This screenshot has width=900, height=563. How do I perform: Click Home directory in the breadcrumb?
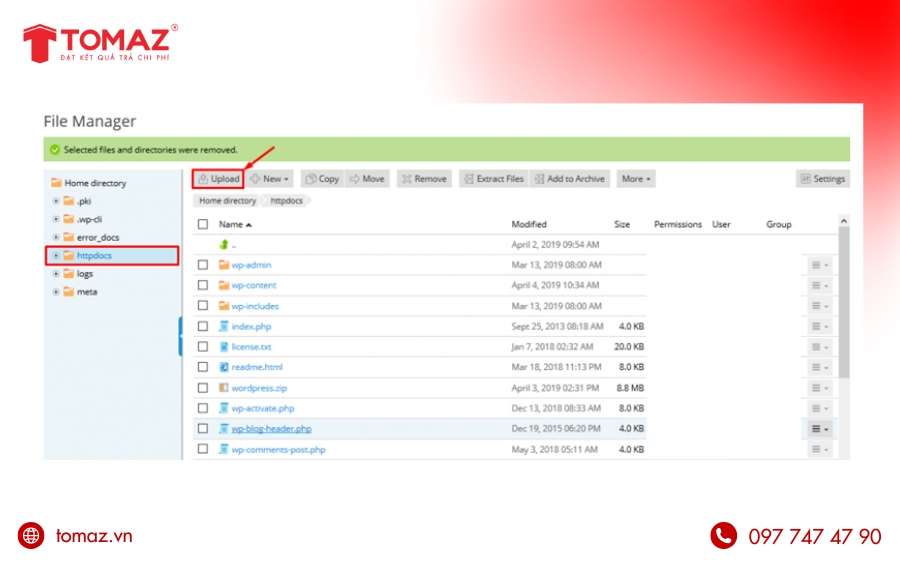tap(227, 201)
